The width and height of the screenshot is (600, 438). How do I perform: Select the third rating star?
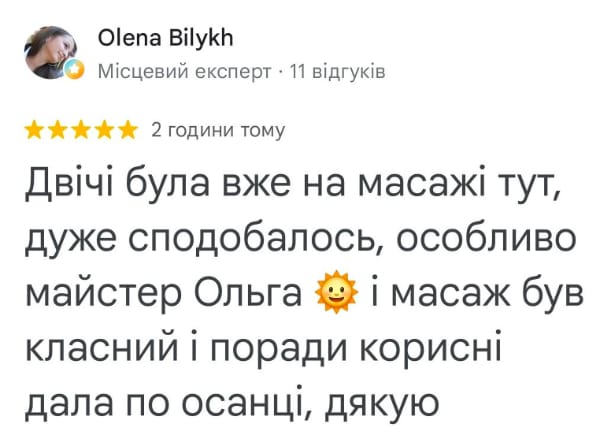point(81,130)
